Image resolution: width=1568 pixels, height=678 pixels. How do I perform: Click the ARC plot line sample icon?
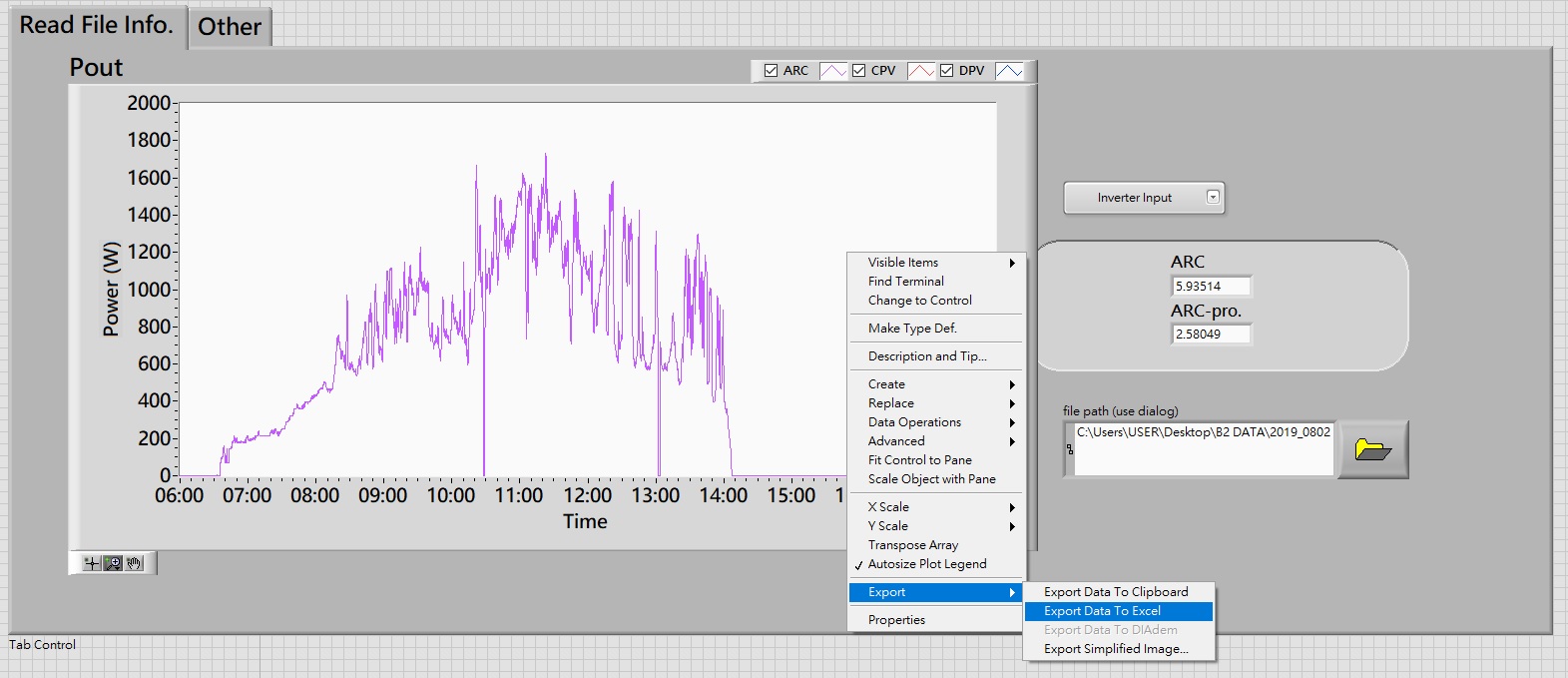833,71
